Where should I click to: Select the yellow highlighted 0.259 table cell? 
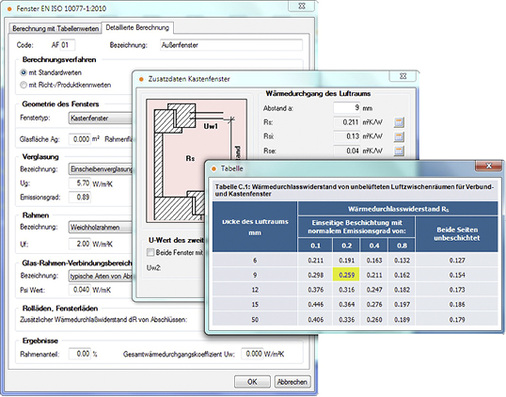[x=346, y=275]
